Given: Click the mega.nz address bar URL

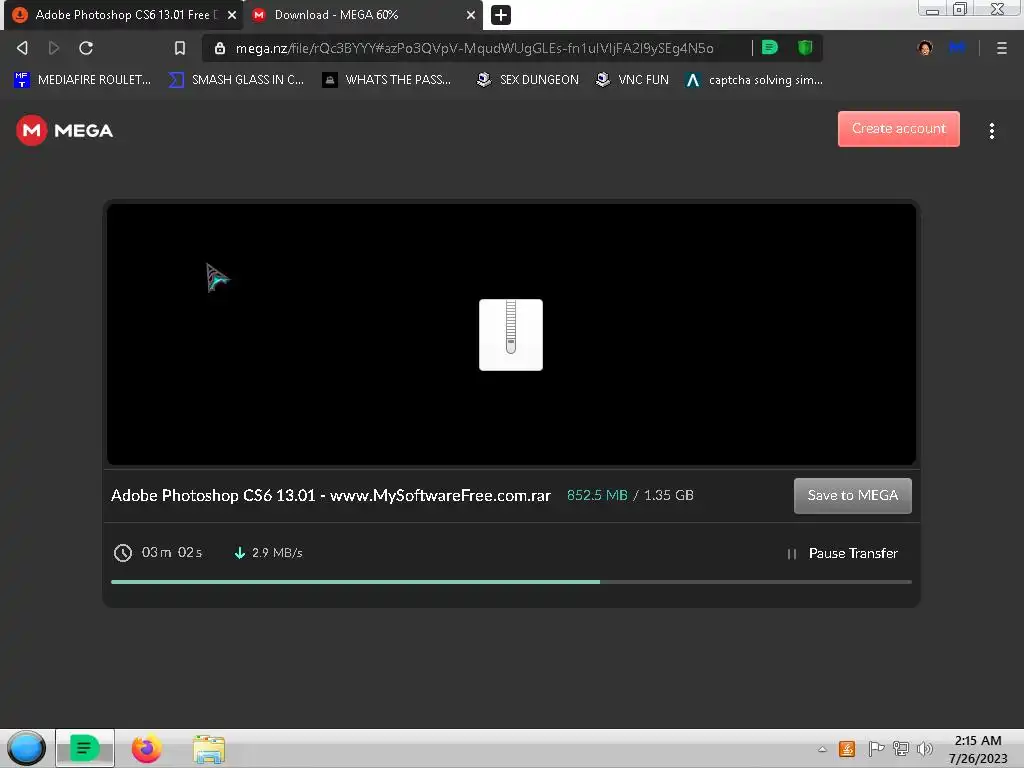Looking at the screenshot, I should (x=475, y=48).
